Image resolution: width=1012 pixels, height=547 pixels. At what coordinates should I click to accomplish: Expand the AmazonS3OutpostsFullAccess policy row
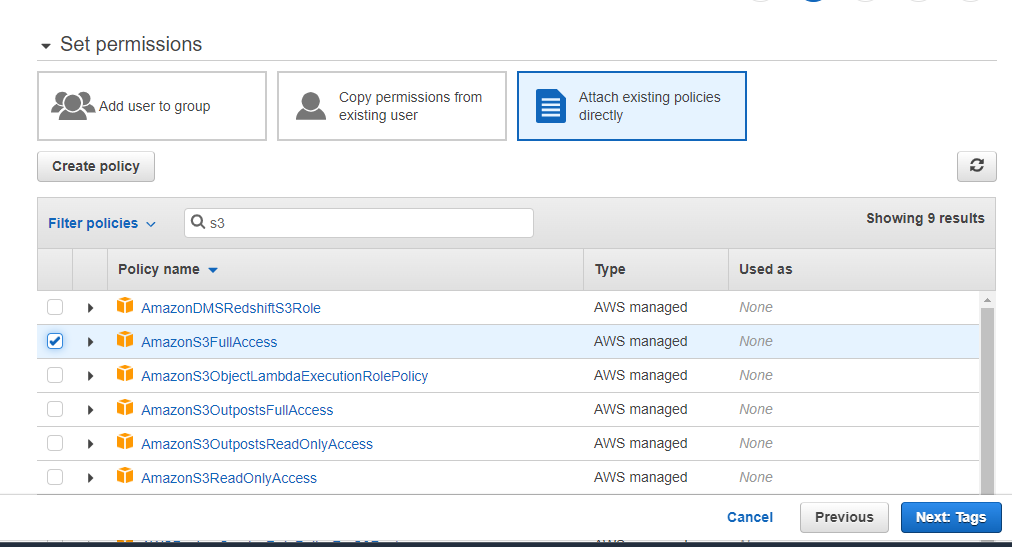(x=90, y=410)
